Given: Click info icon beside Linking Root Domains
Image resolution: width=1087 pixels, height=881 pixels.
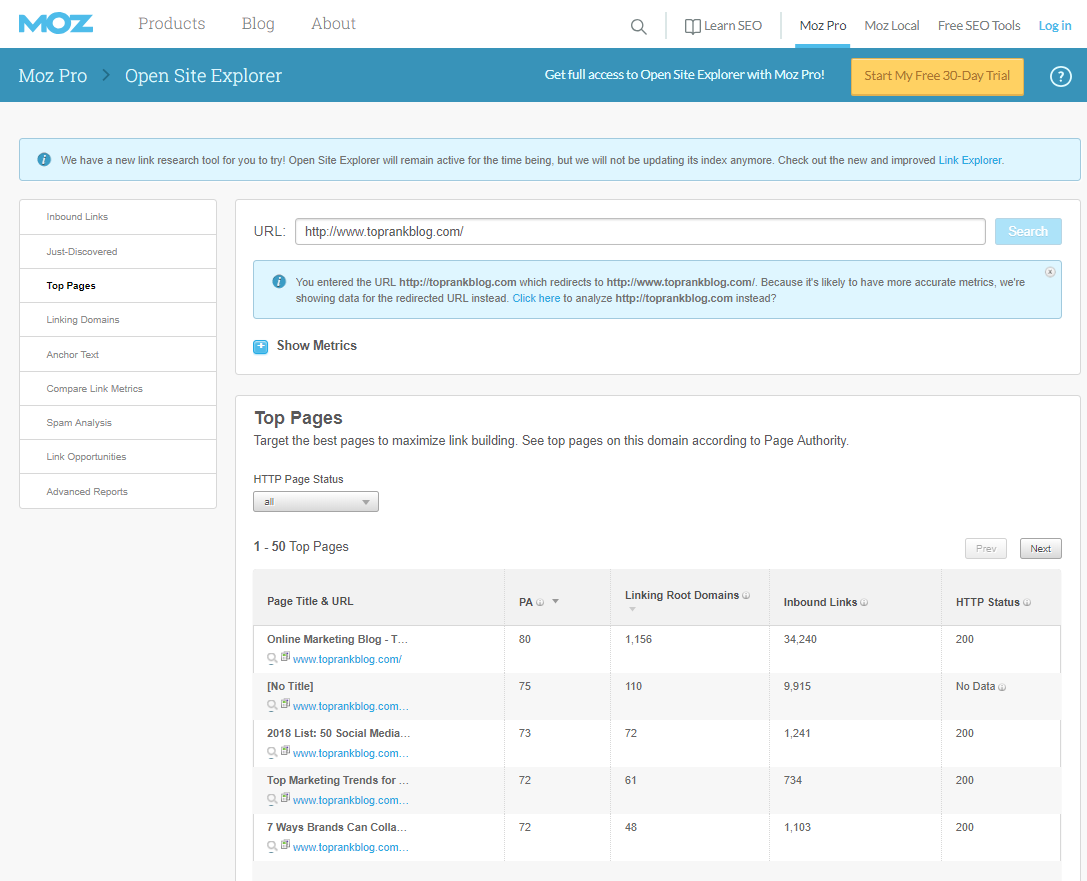Looking at the screenshot, I should (746, 595).
